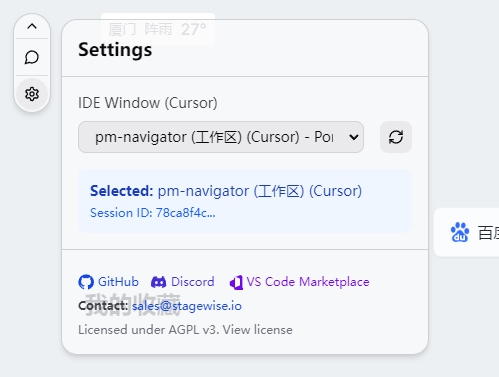The height and width of the screenshot is (377, 499).
Task: Open the chat bubble panel
Action: click(32, 57)
